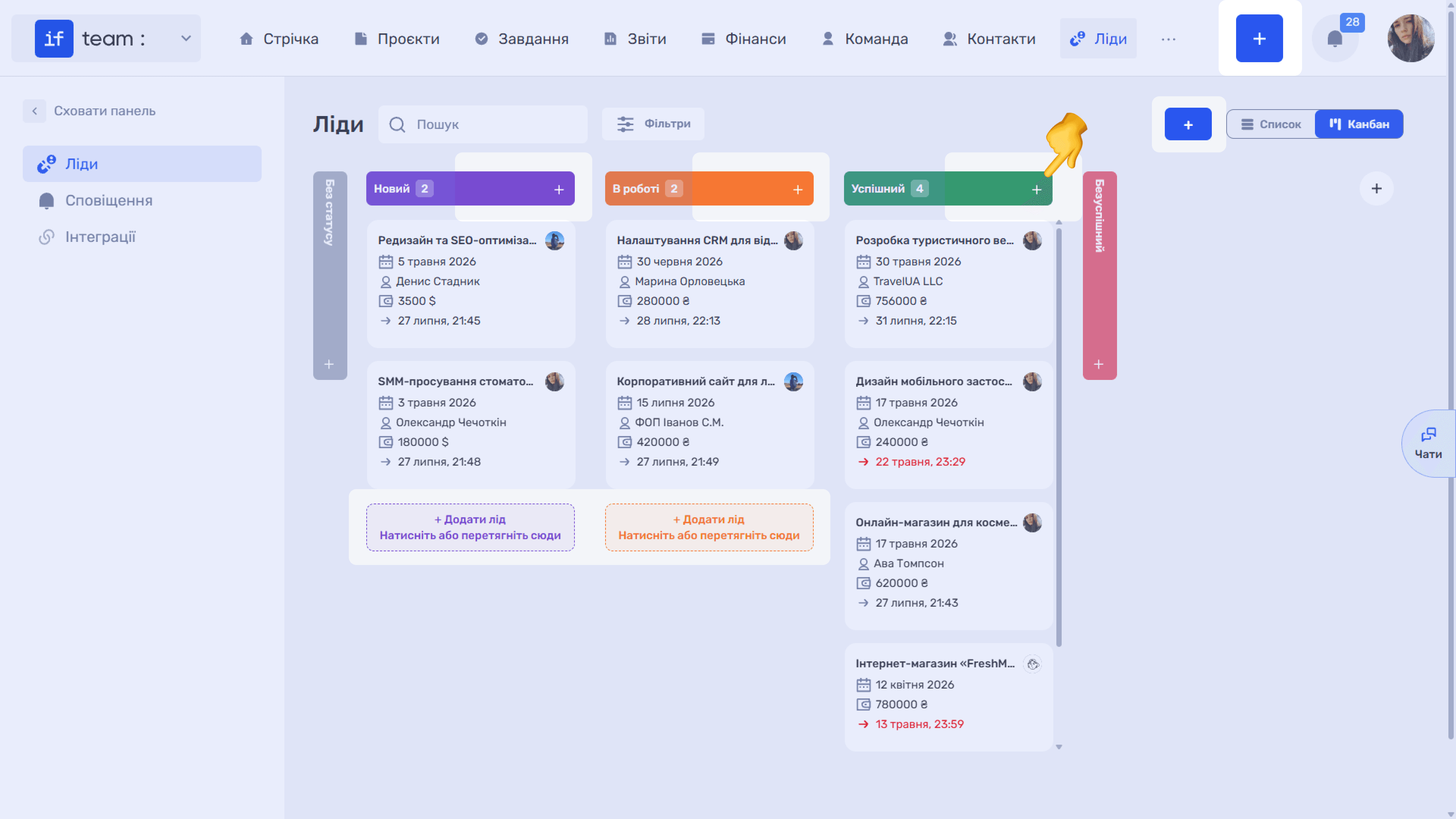Open the Фільтри filter panel
This screenshot has width=1456, height=819.
pyautogui.click(x=653, y=124)
